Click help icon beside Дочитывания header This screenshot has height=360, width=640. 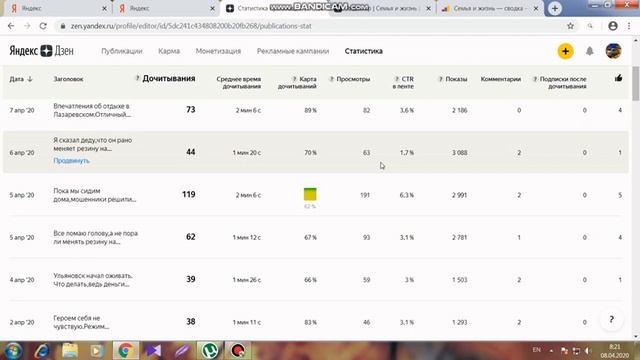[138, 78]
